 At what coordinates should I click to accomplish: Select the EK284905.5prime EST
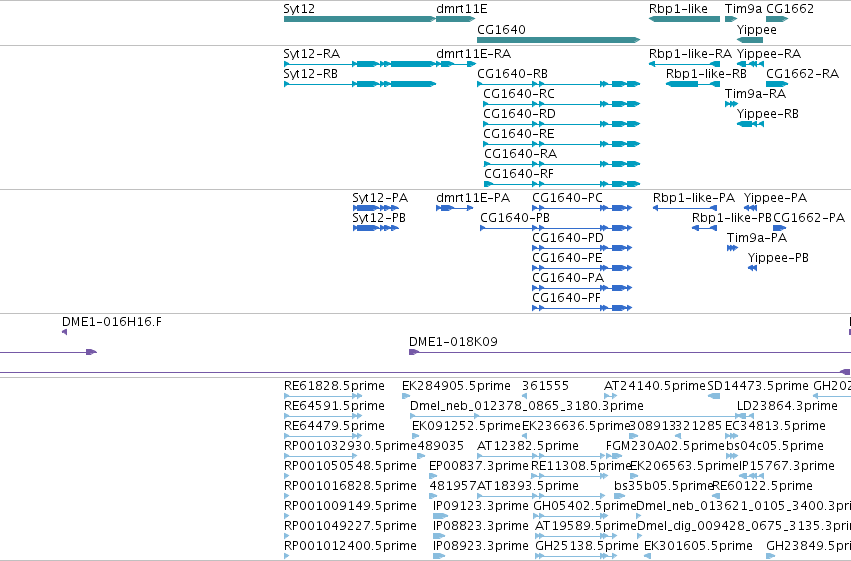[406, 397]
